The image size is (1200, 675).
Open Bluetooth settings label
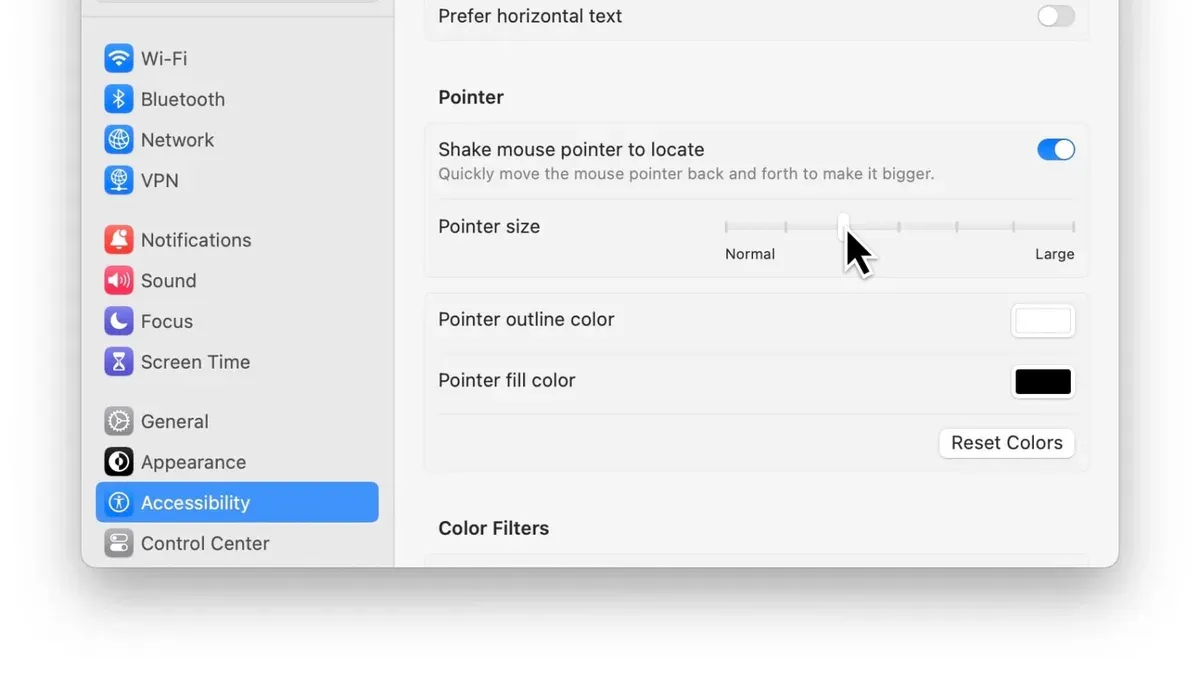(x=183, y=99)
